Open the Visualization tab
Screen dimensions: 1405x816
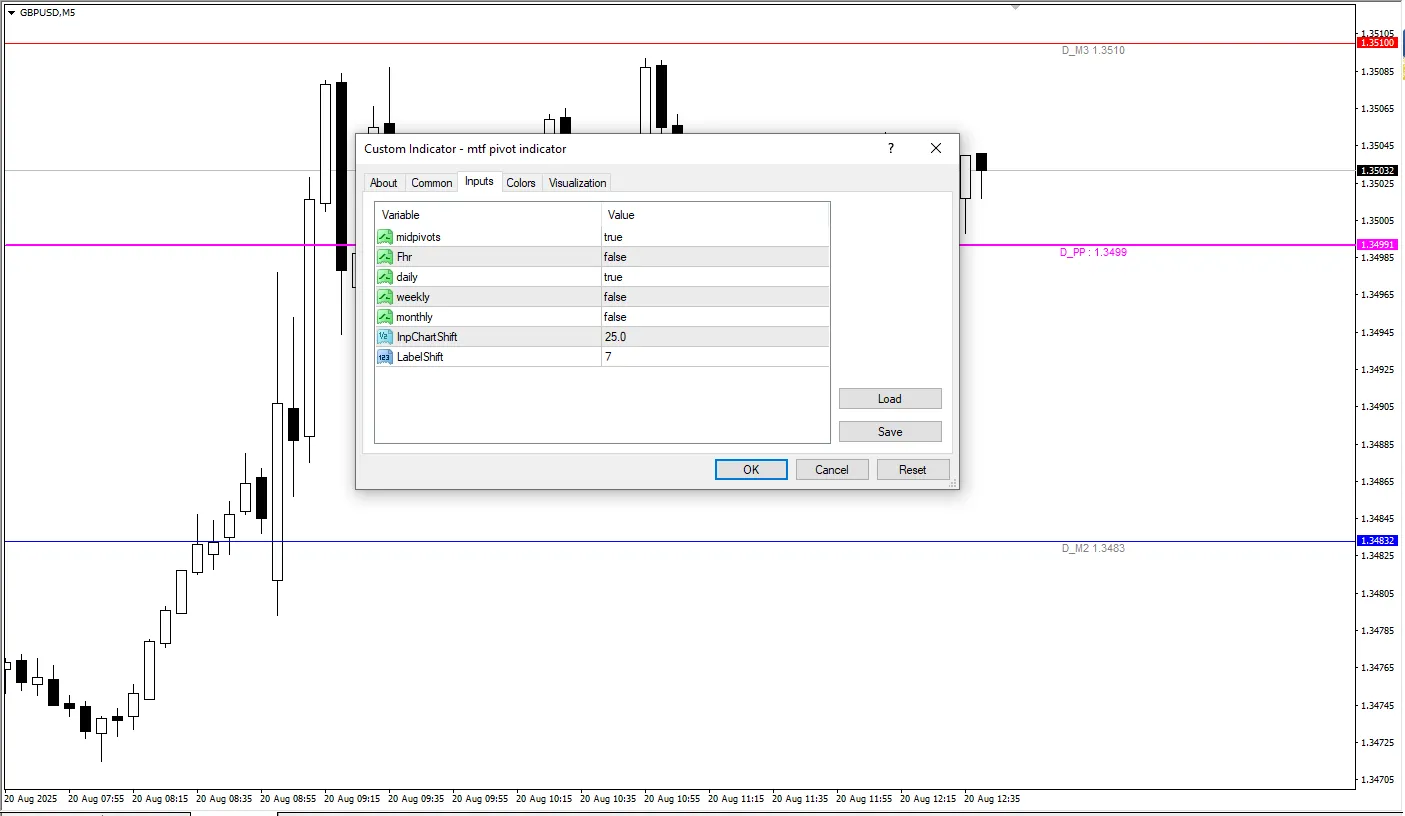(577, 183)
